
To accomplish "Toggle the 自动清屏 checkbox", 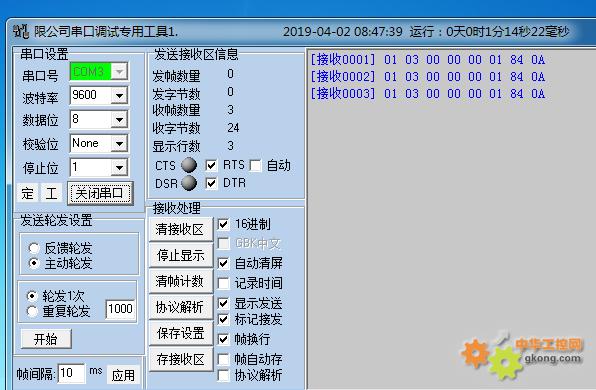I will click(224, 263).
